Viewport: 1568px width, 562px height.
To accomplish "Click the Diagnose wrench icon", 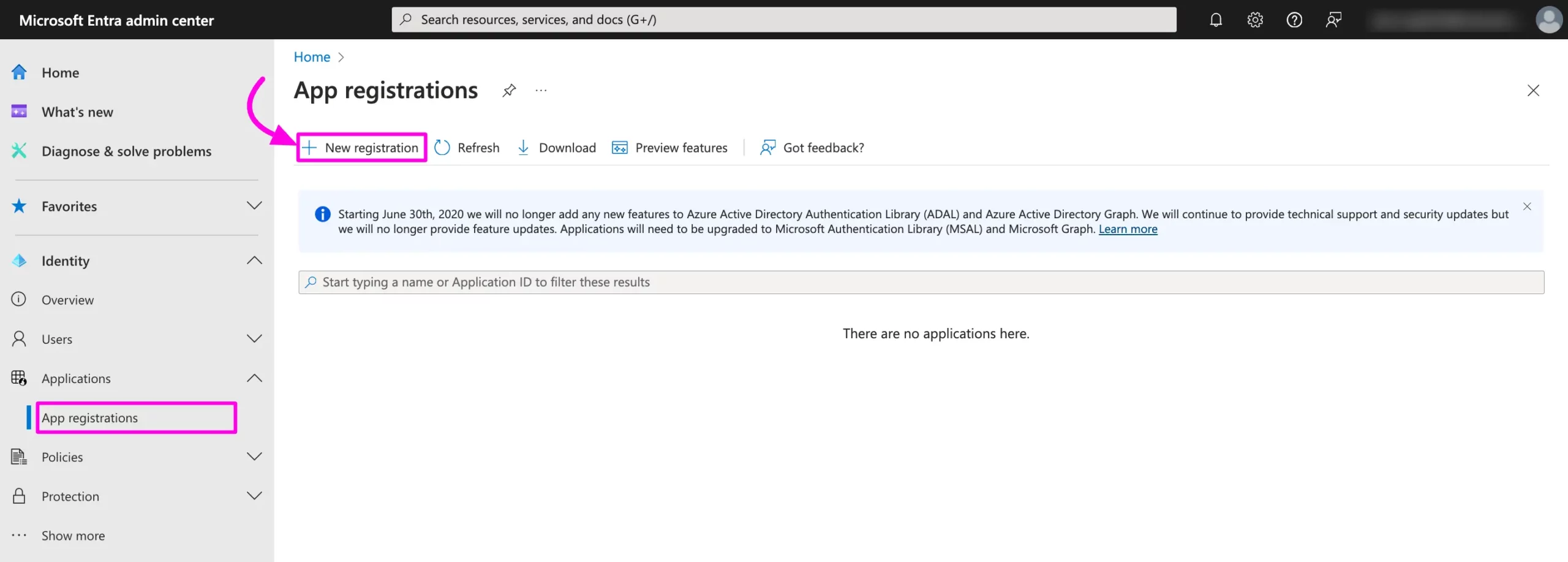I will click(x=19, y=151).
